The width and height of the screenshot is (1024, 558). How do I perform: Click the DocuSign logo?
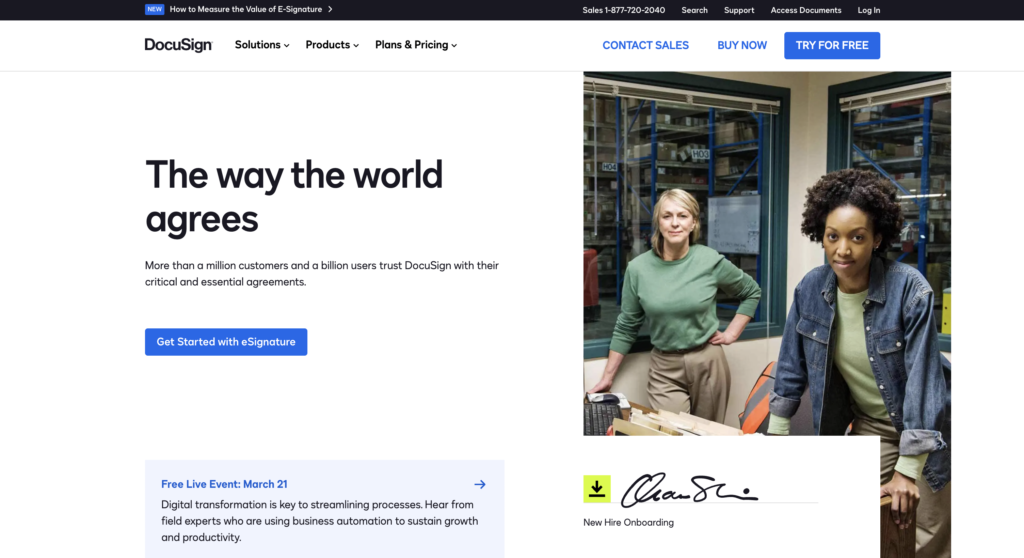[x=178, y=45]
